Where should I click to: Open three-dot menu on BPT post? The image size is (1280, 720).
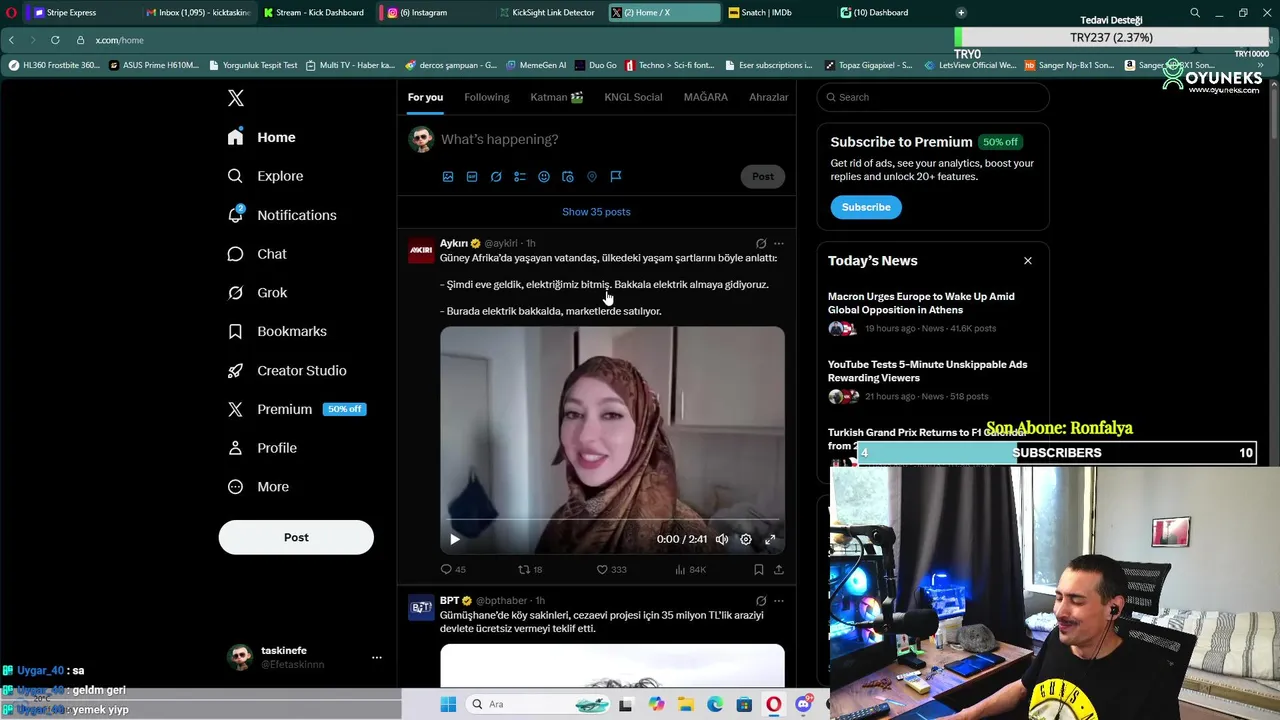[x=779, y=601]
